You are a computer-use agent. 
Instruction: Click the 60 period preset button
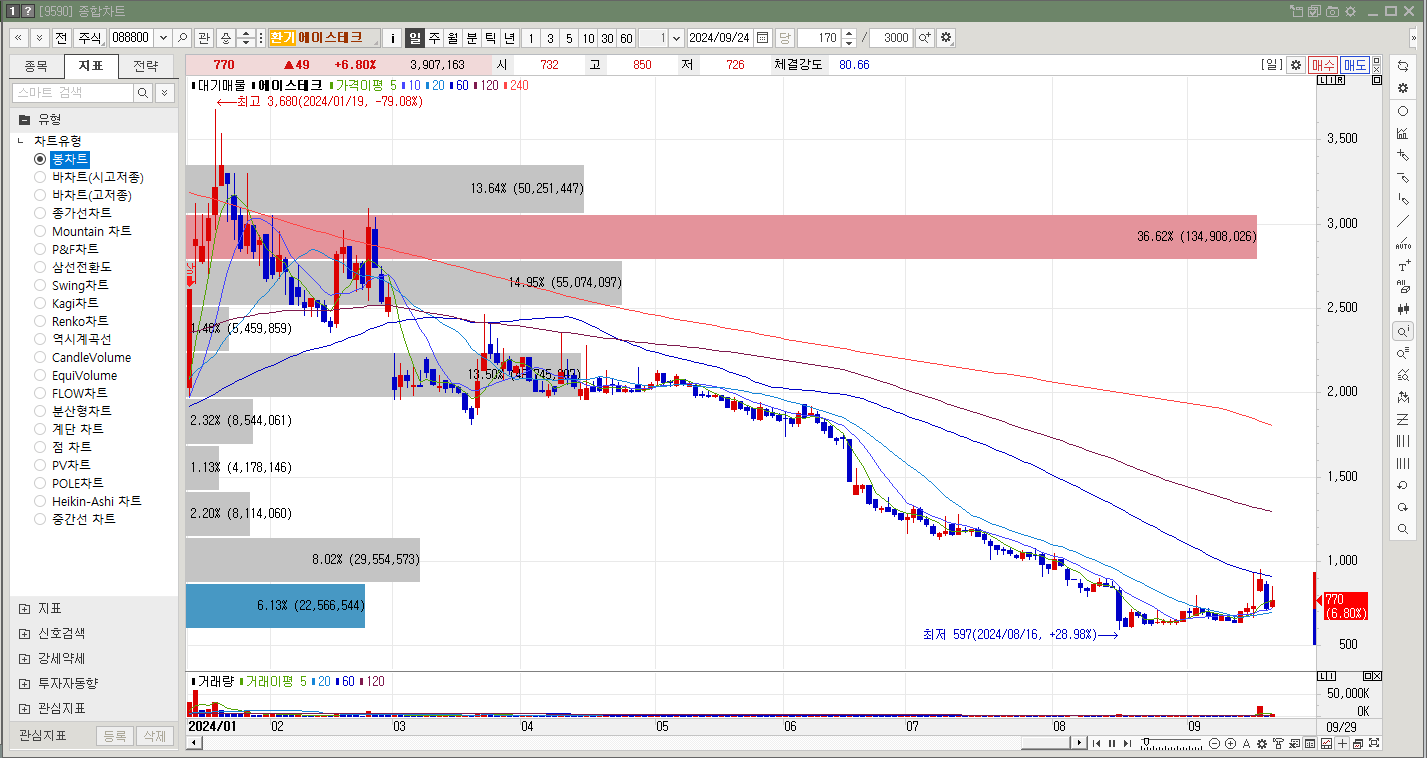(626, 38)
